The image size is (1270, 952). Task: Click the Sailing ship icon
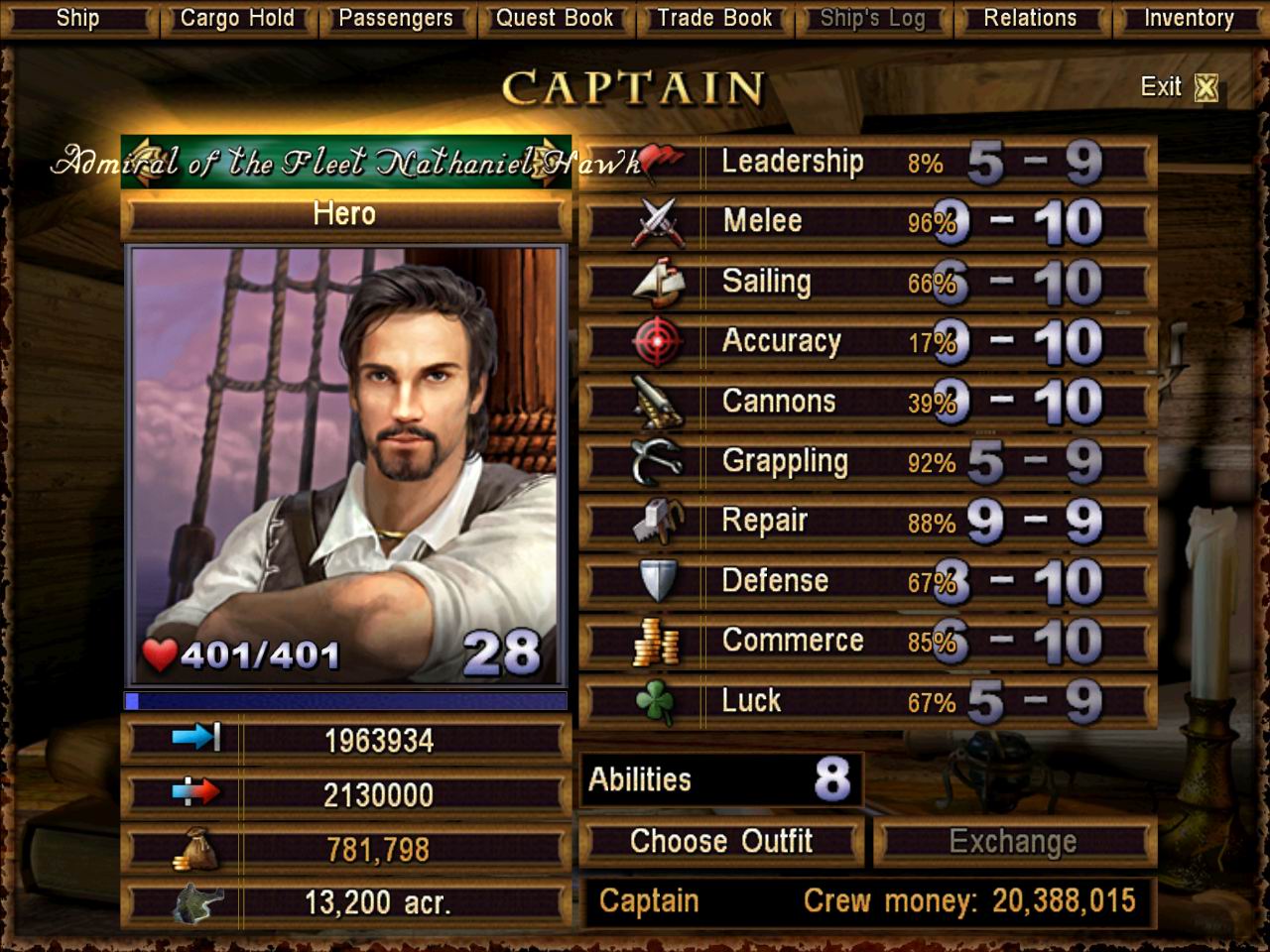pos(659,282)
